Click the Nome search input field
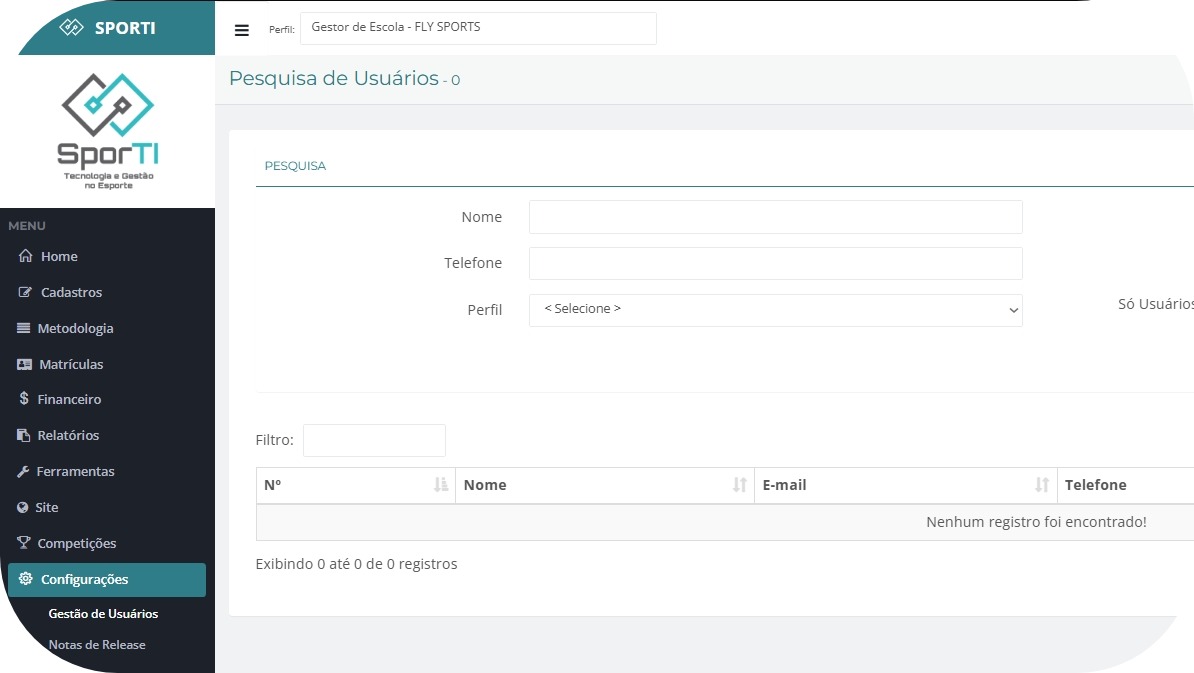Screen dimensions: 1194x673 point(775,217)
